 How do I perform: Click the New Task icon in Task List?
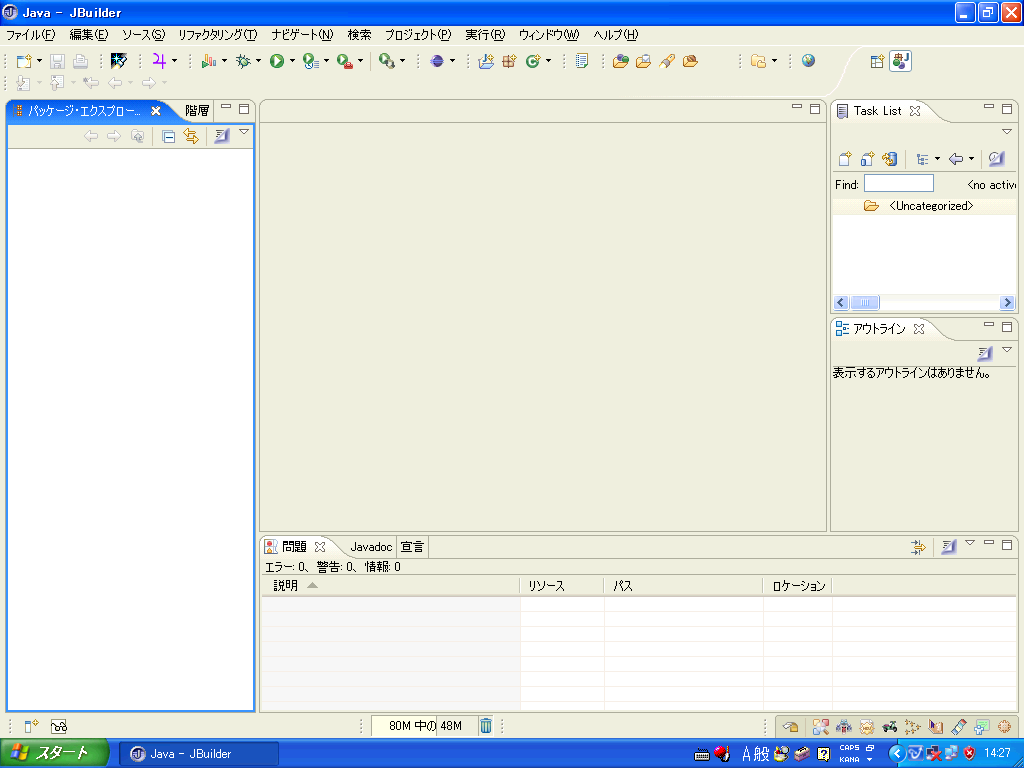(x=845, y=159)
